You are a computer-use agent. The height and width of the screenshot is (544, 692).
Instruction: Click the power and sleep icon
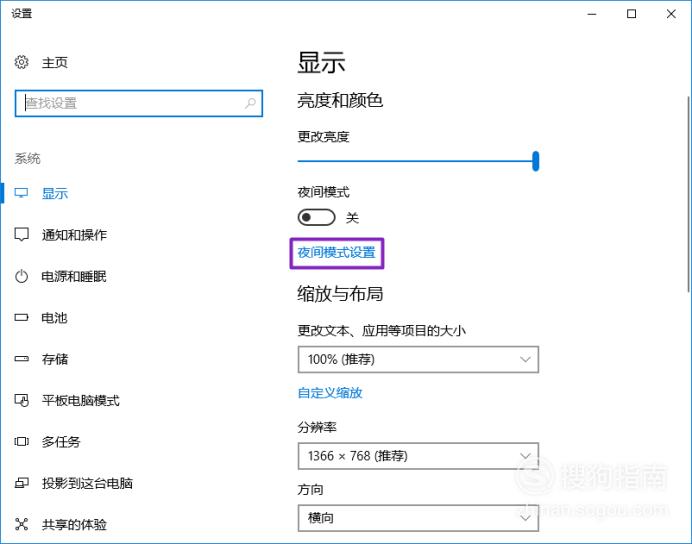(21, 276)
